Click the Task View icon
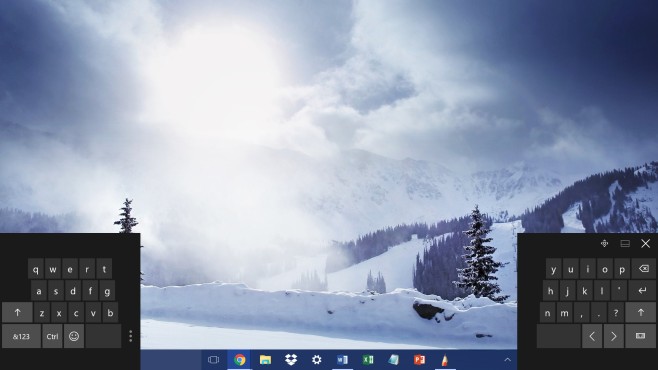658x370 pixels. click(214, 360)
